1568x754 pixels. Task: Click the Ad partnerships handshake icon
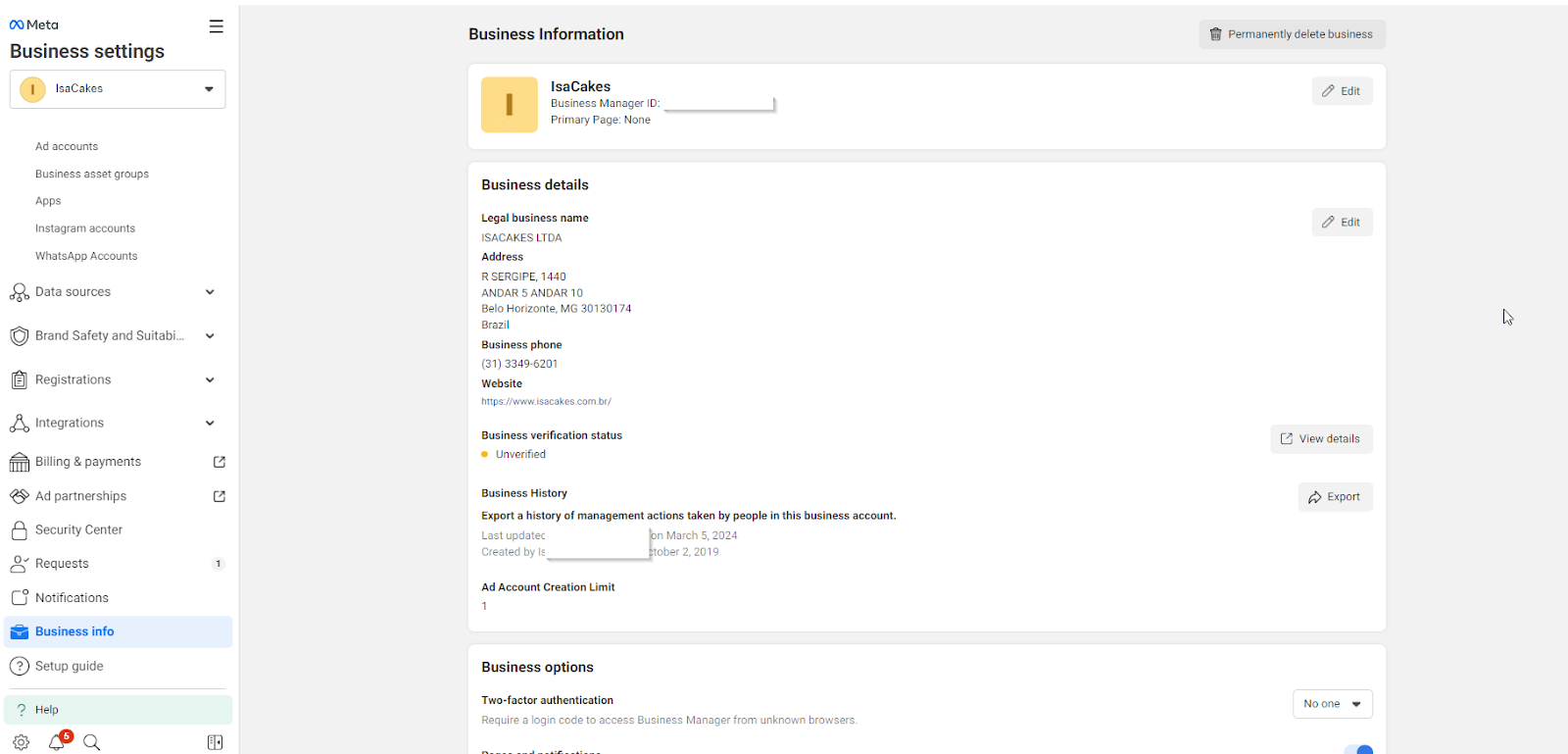click(19, 496)
